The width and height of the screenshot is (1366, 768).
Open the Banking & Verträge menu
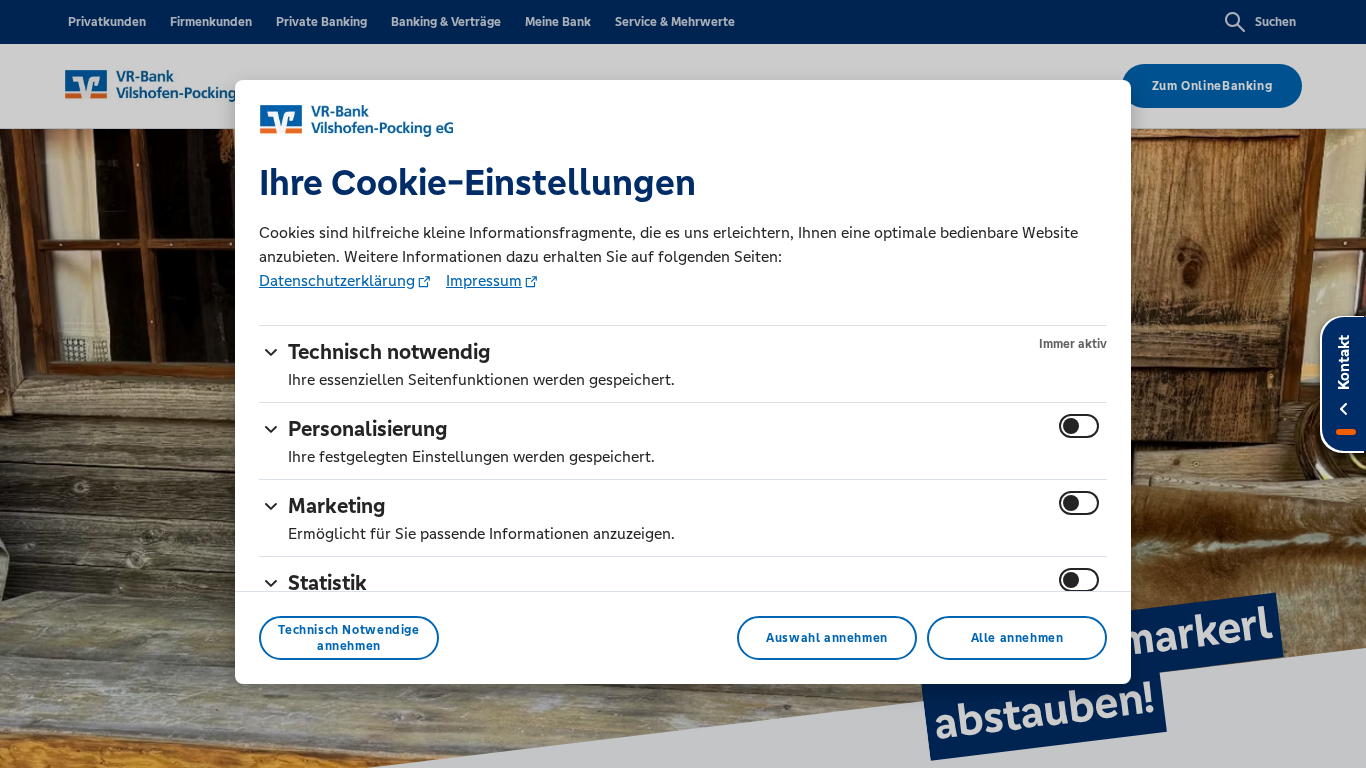pos(446,22)
